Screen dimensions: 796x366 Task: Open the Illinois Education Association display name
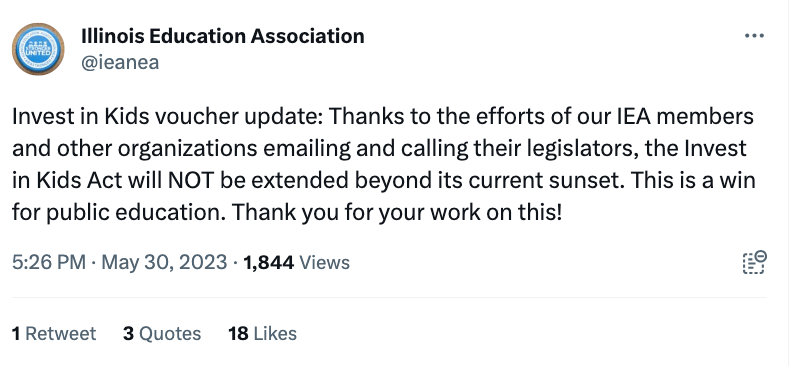point(223,36)
